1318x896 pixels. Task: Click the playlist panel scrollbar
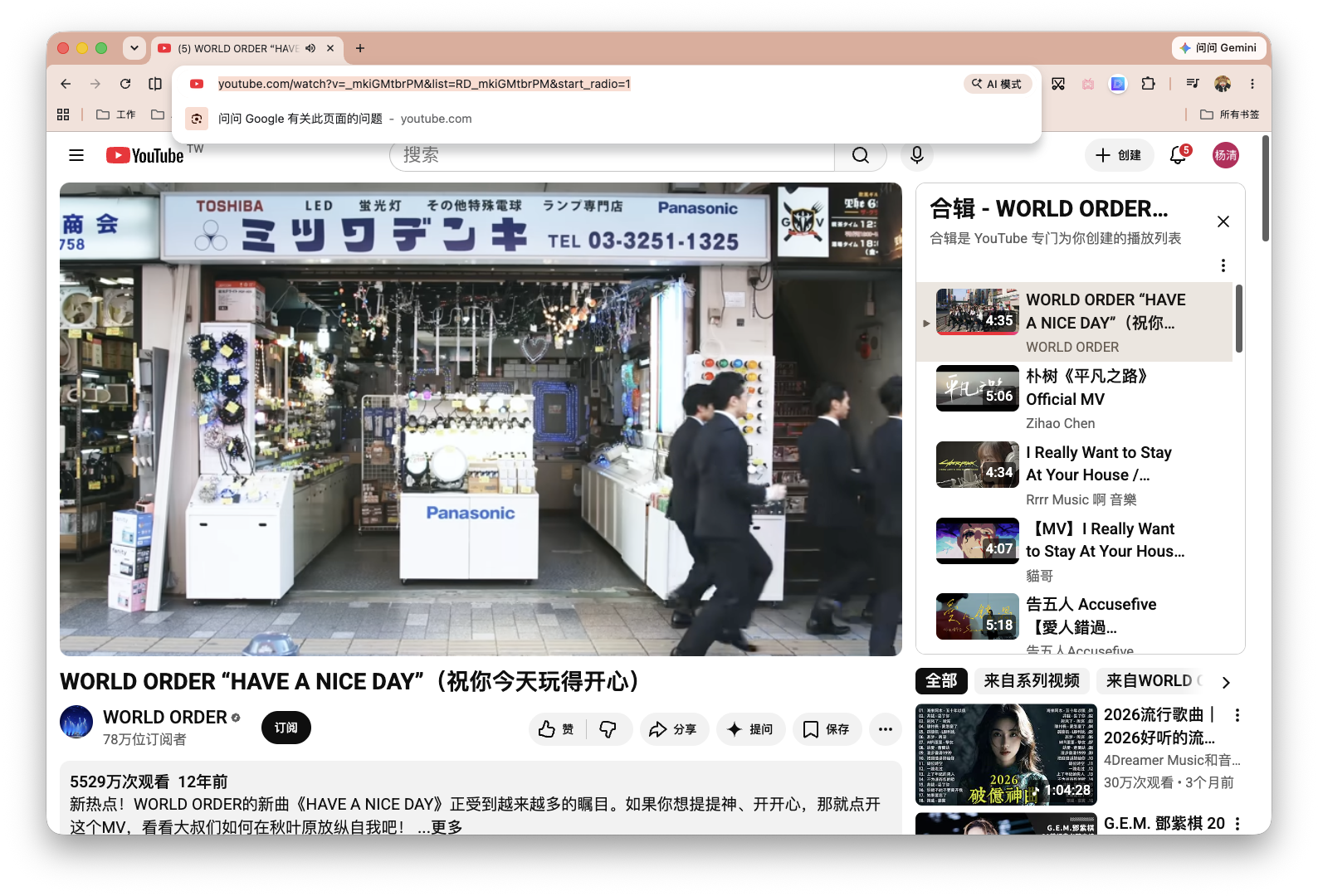point(1239,319)
